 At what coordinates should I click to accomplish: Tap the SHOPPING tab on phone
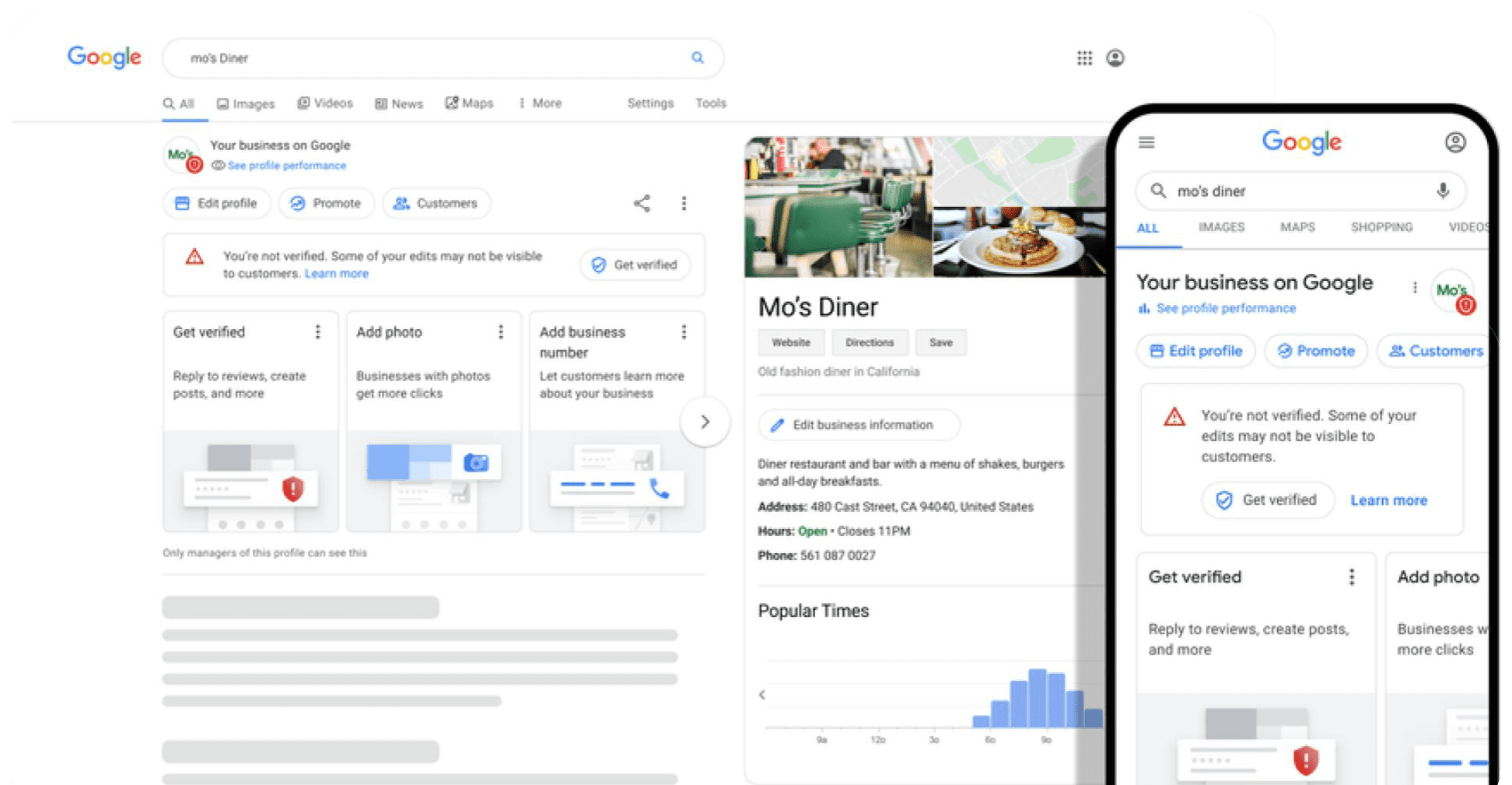coord(1381,227)
